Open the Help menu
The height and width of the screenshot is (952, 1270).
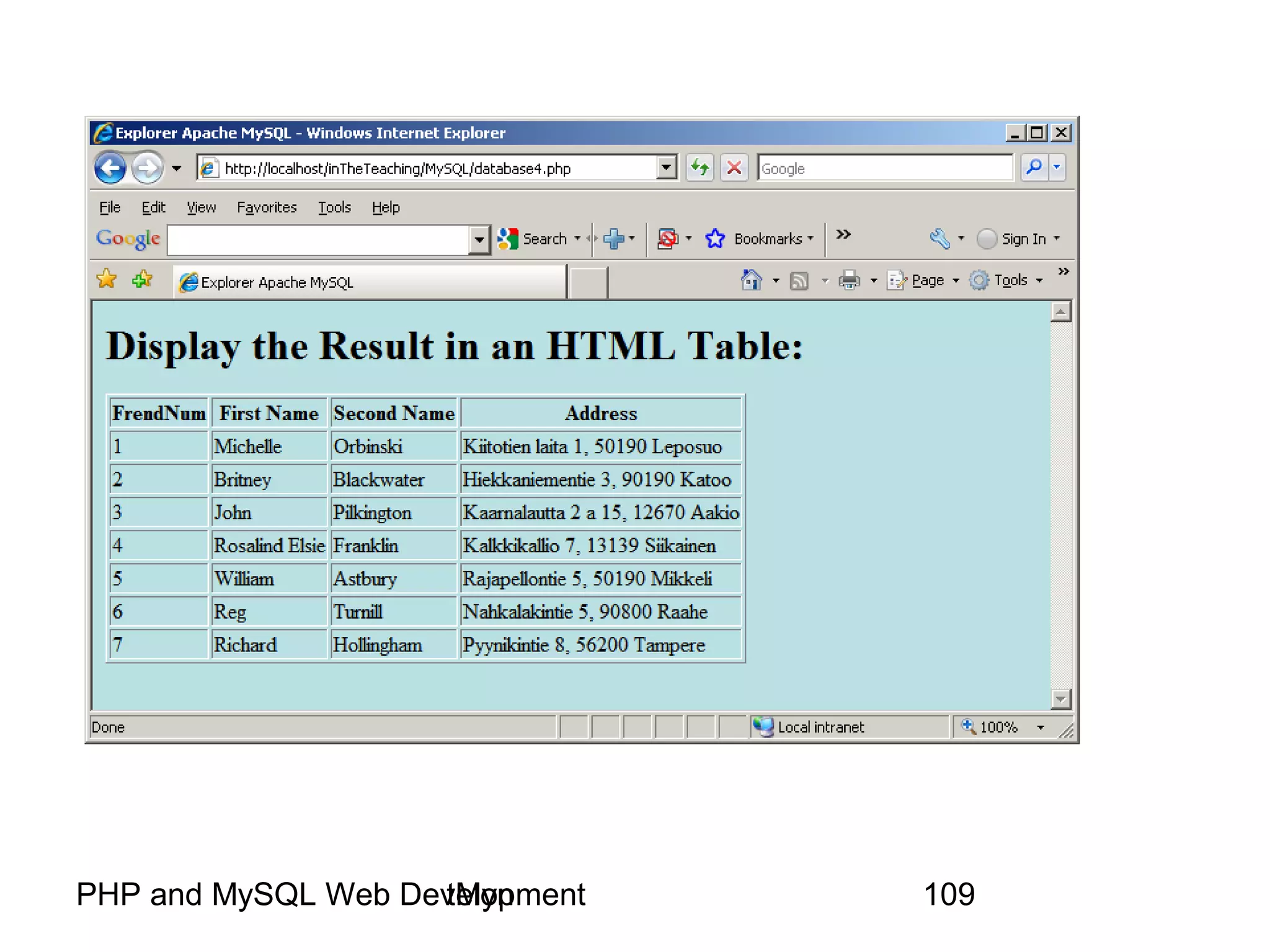coord(386,207)
